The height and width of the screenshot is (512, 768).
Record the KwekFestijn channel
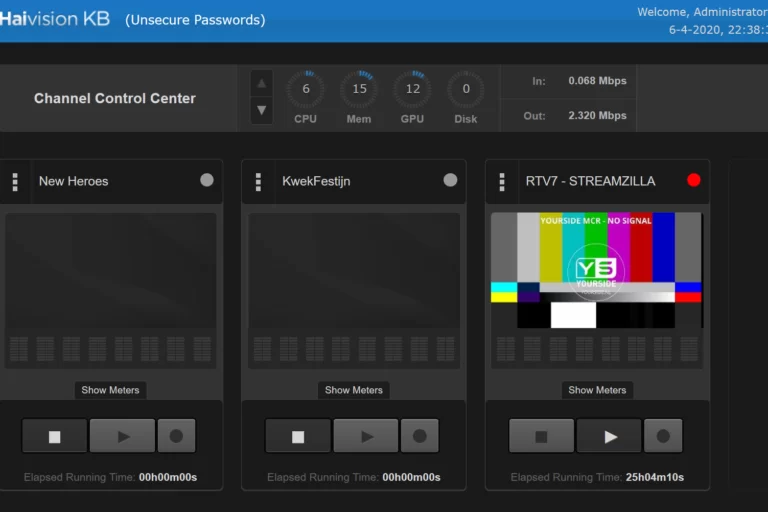420,436
